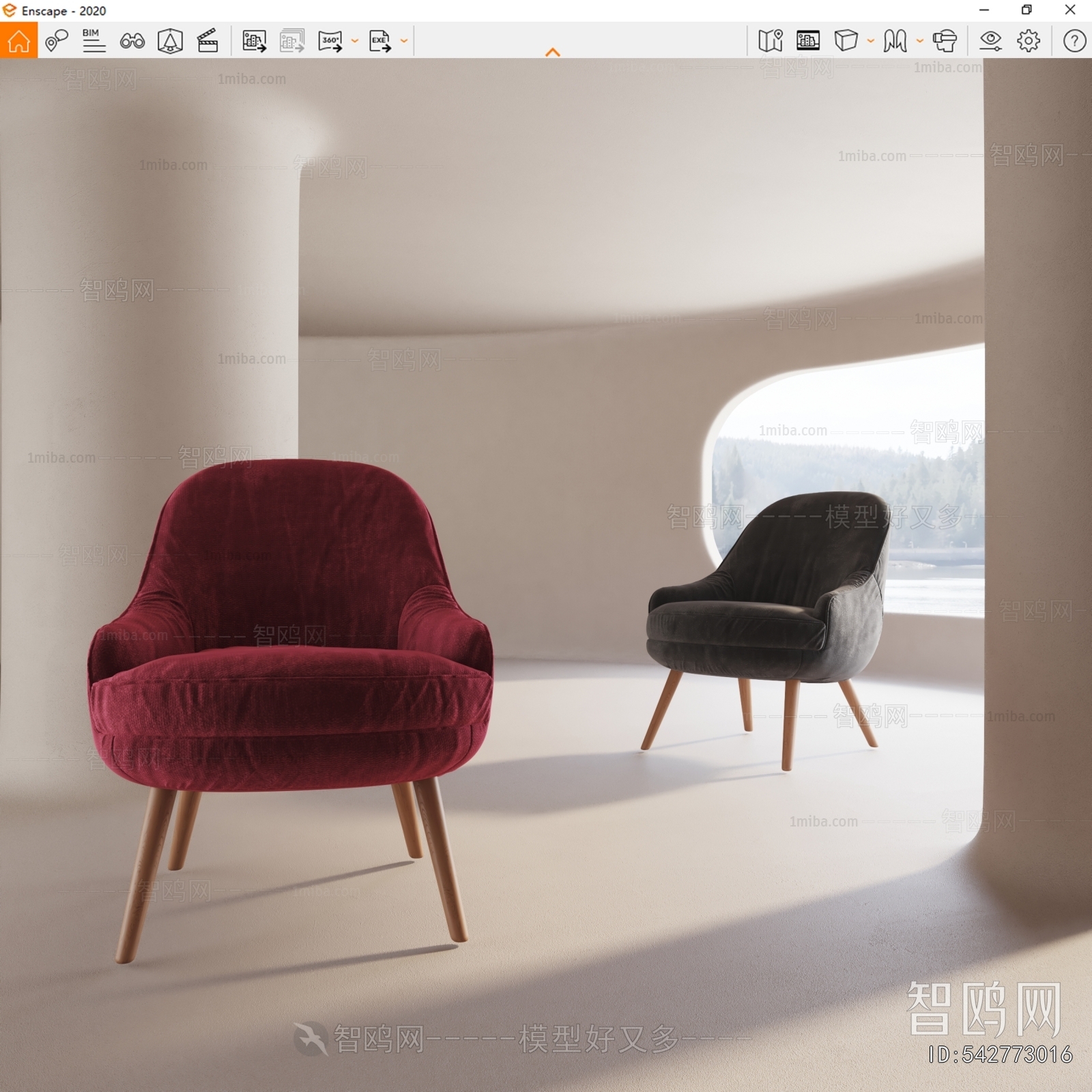
Task: Open the help question mark
Action: pos(1074,41)
